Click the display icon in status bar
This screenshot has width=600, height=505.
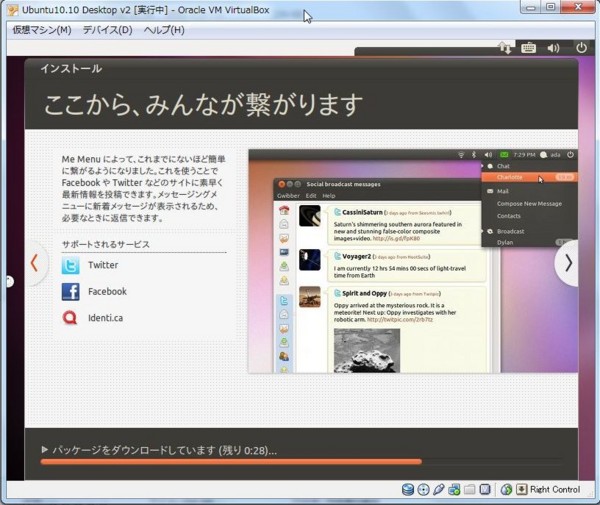(x=485, y=490)
